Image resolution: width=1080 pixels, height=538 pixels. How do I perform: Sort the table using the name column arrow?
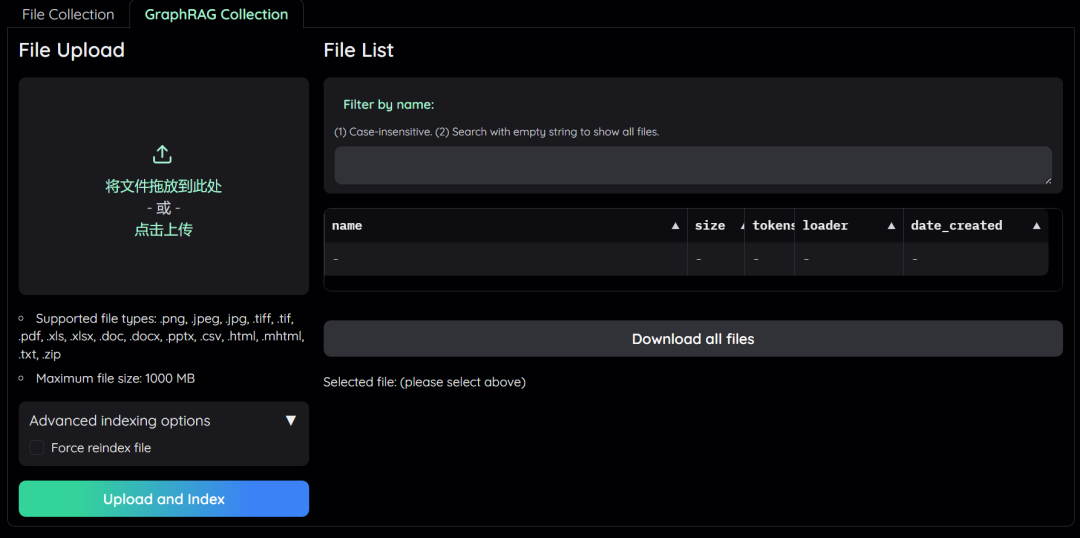coord(675,226)
